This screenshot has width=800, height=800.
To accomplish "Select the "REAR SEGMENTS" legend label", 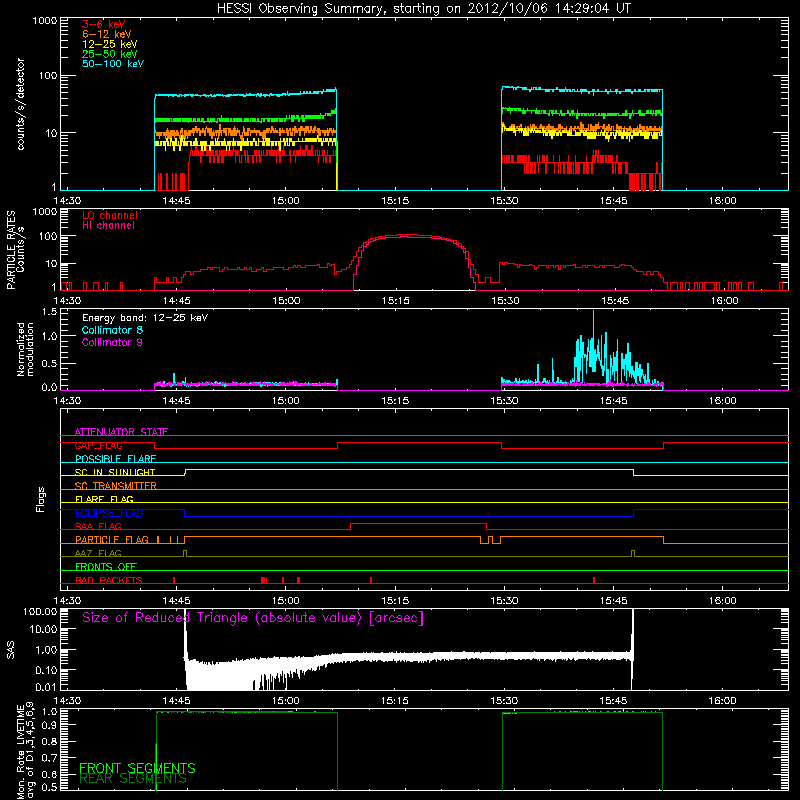I will pos(133,779).
